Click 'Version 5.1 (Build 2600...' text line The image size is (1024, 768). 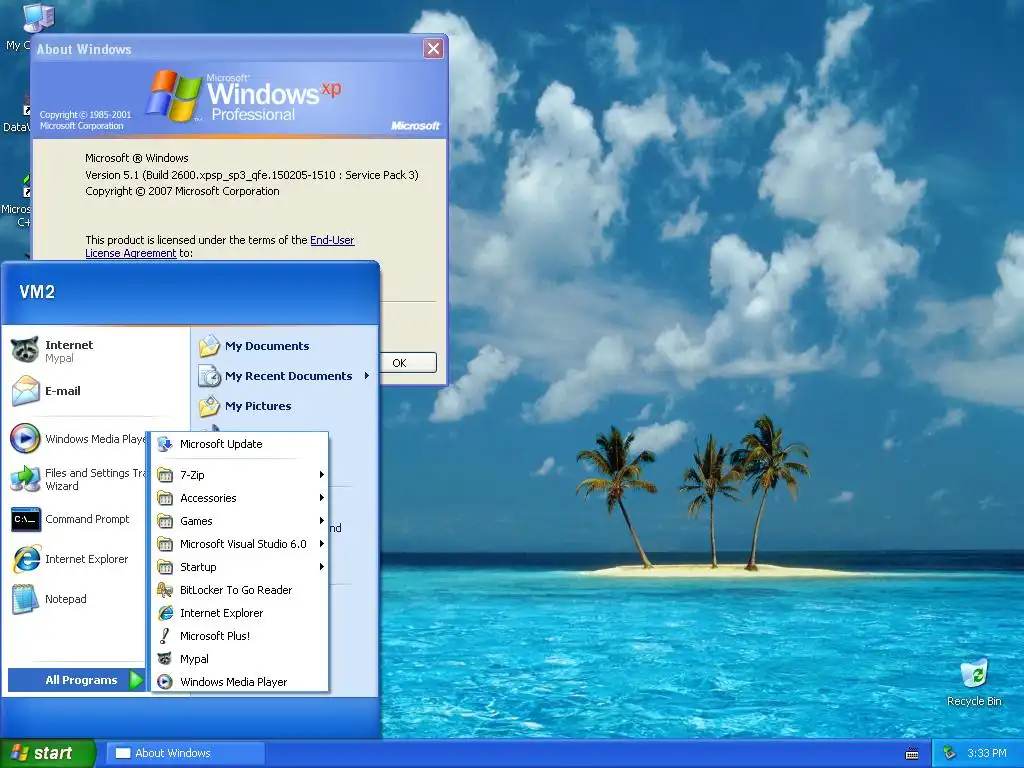pos(252,175)
